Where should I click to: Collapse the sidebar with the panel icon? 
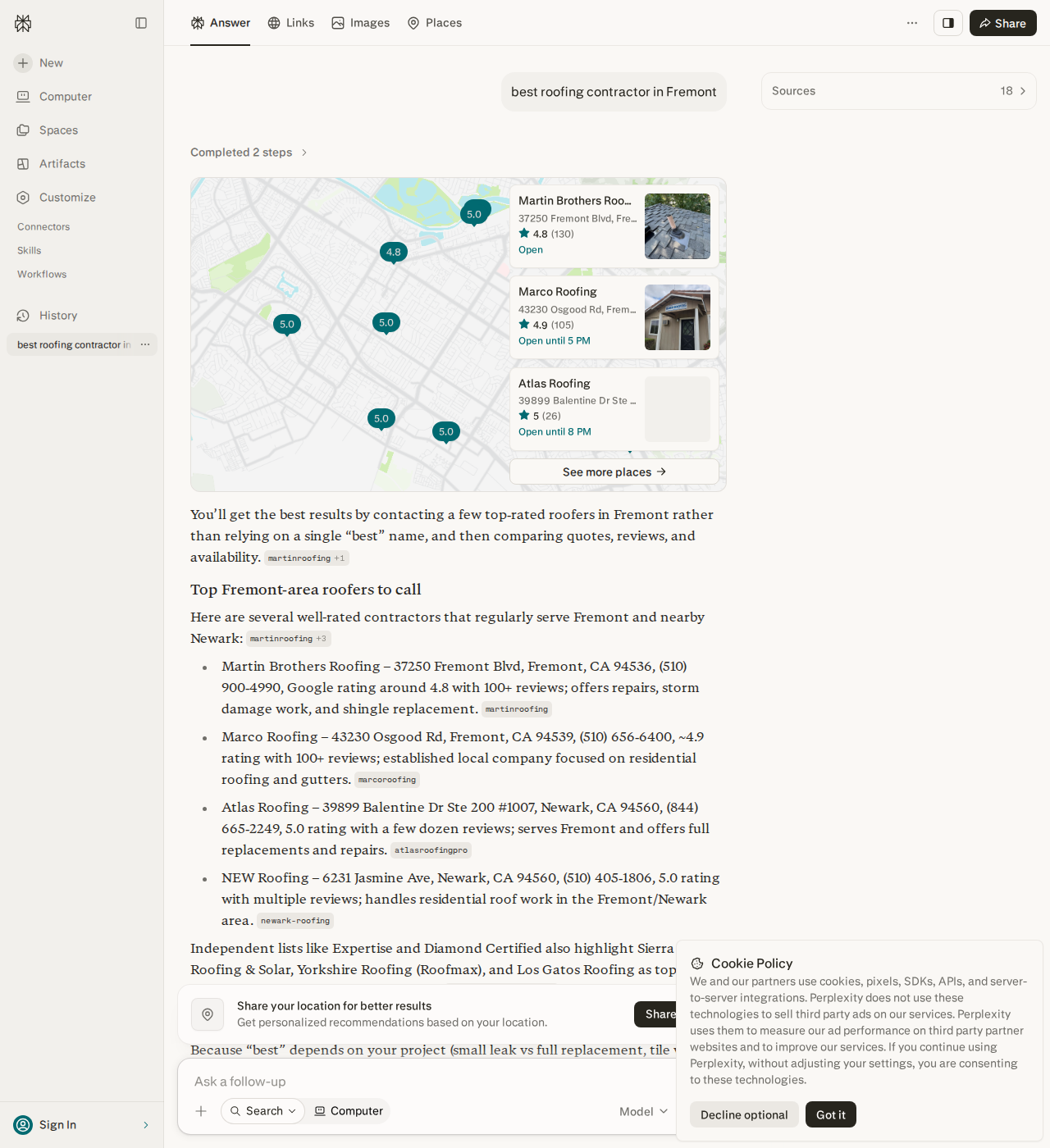[x=141, y=23]
